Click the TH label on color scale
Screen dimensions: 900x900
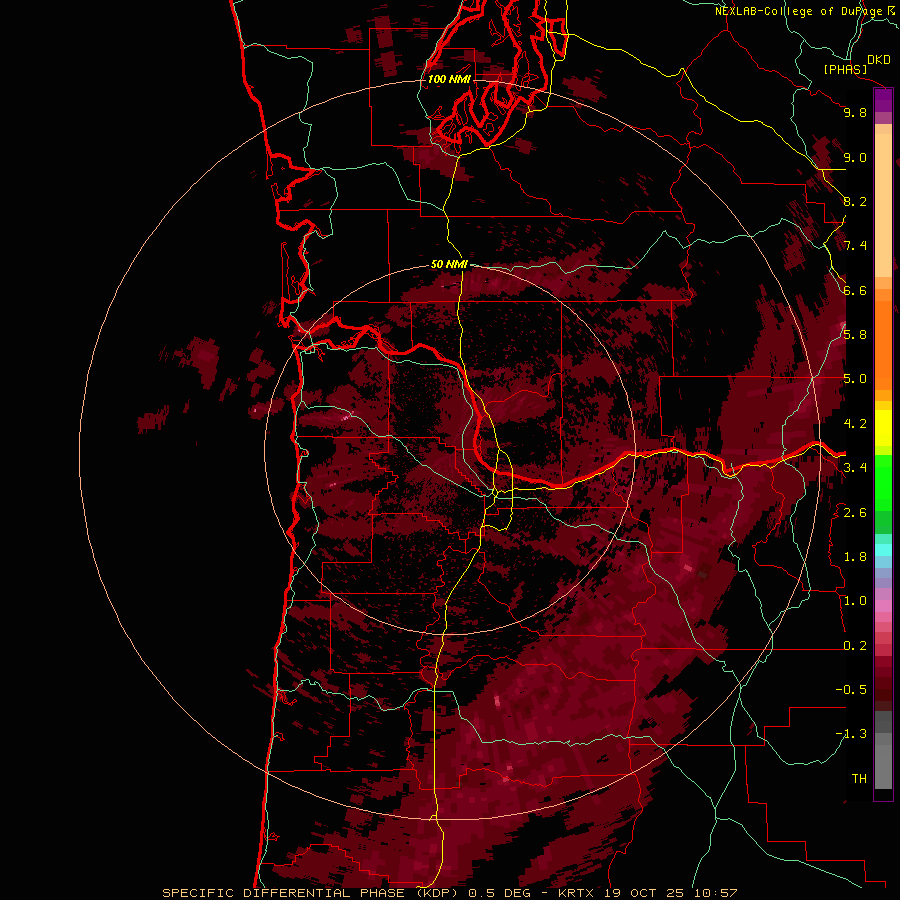tap(859, 779)
